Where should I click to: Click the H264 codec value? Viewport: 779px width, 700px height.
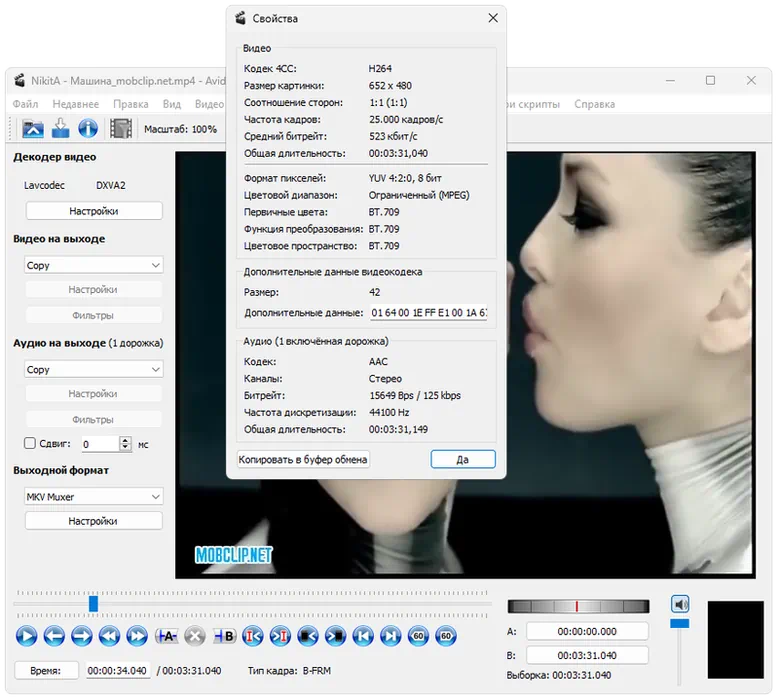click(x=380, y=69)
